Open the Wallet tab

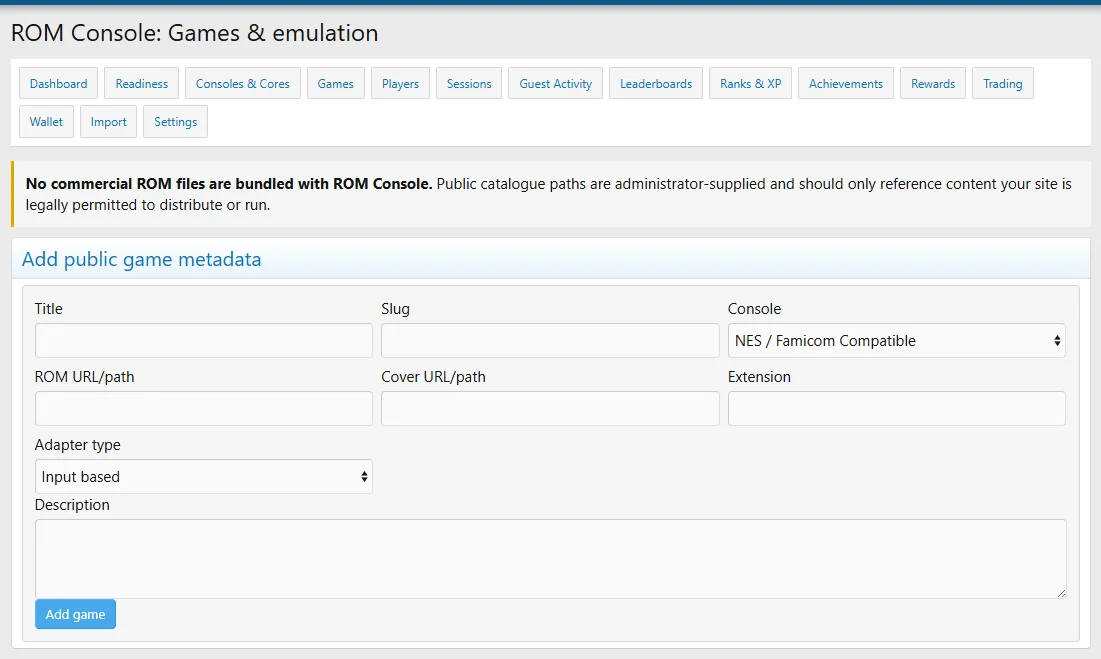[x=46, y=121]
